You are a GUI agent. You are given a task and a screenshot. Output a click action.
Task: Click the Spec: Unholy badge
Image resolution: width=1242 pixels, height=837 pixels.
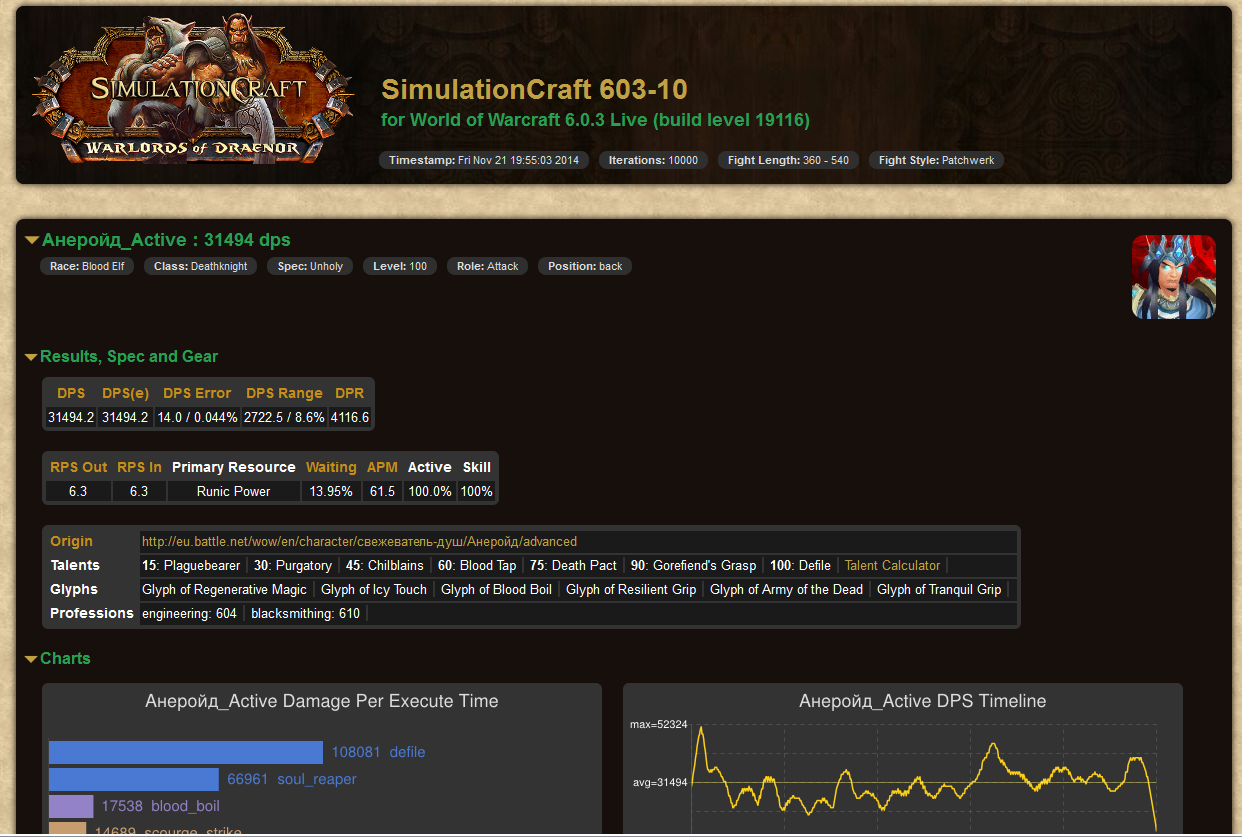pos(310,266)
